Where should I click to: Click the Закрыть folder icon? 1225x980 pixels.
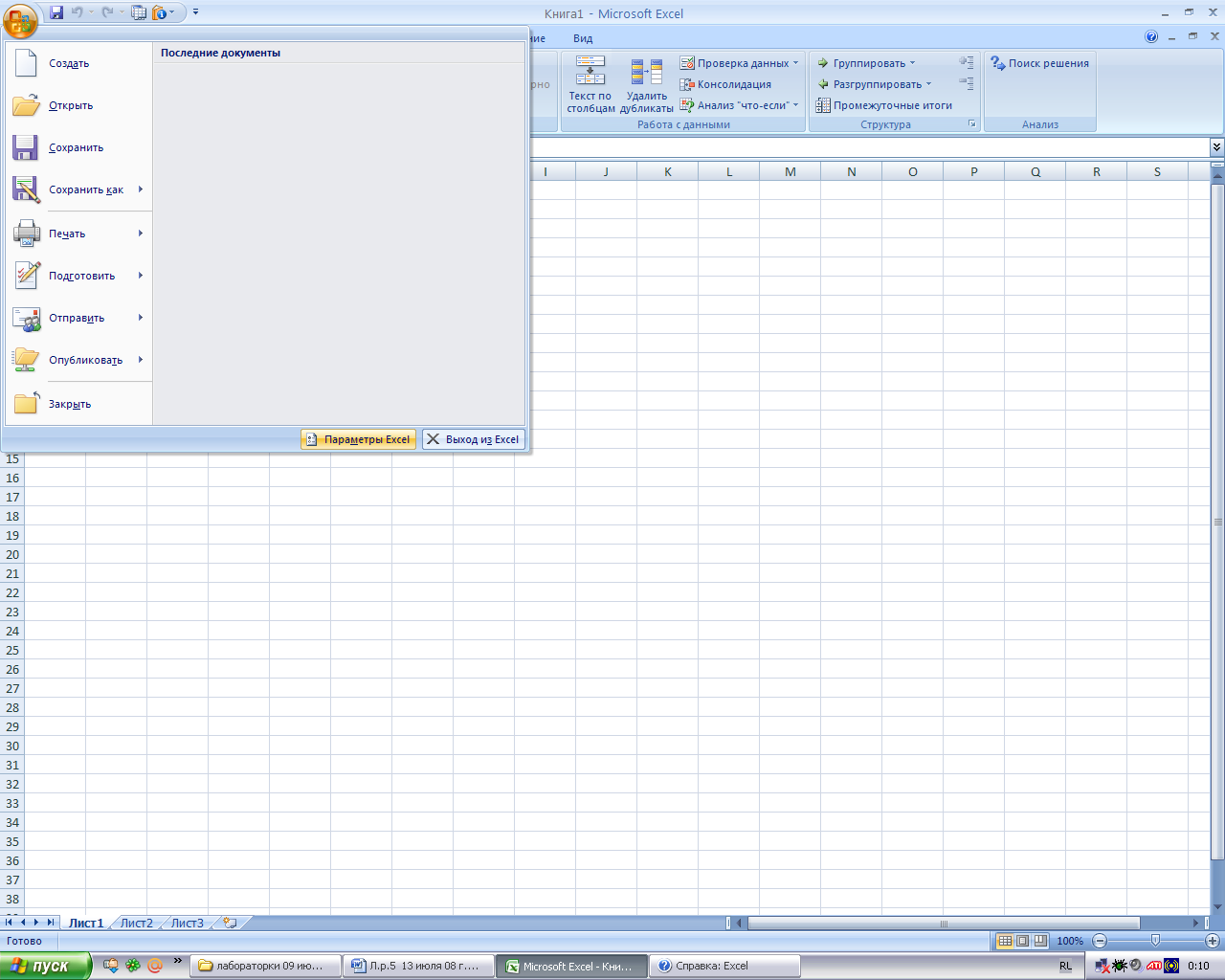26,404
